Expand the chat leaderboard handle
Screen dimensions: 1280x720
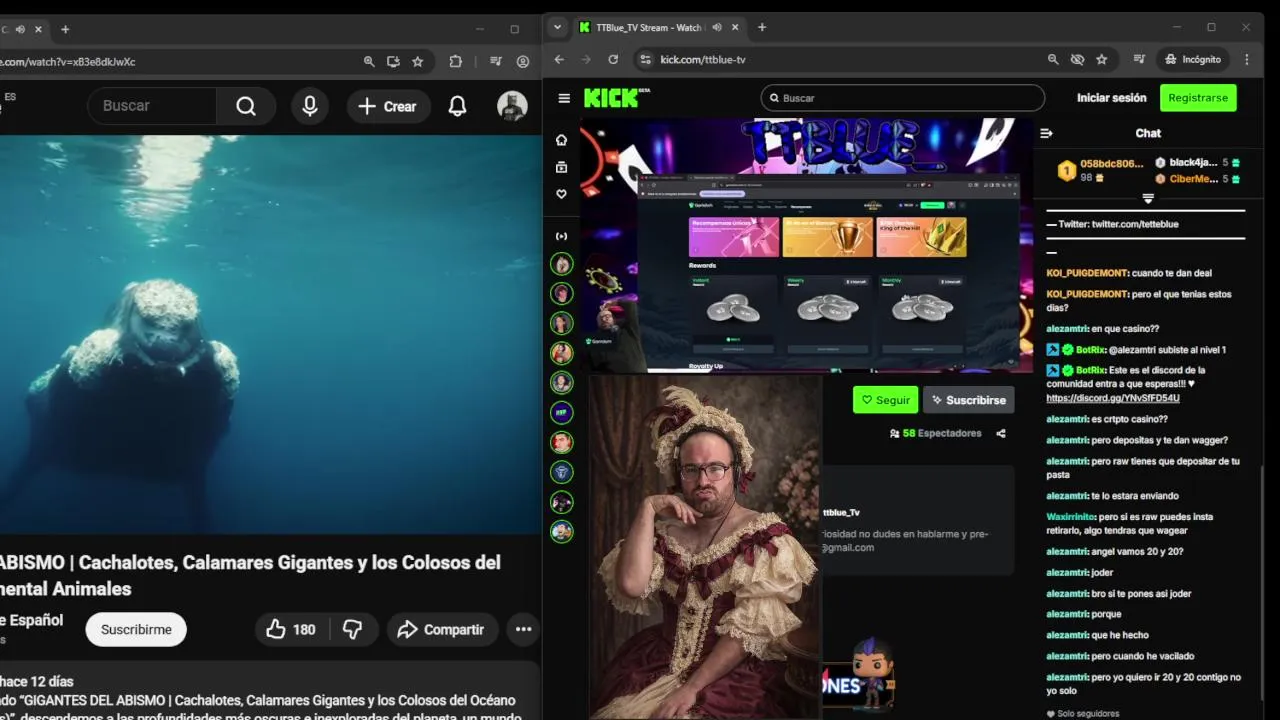(1148, 198)
